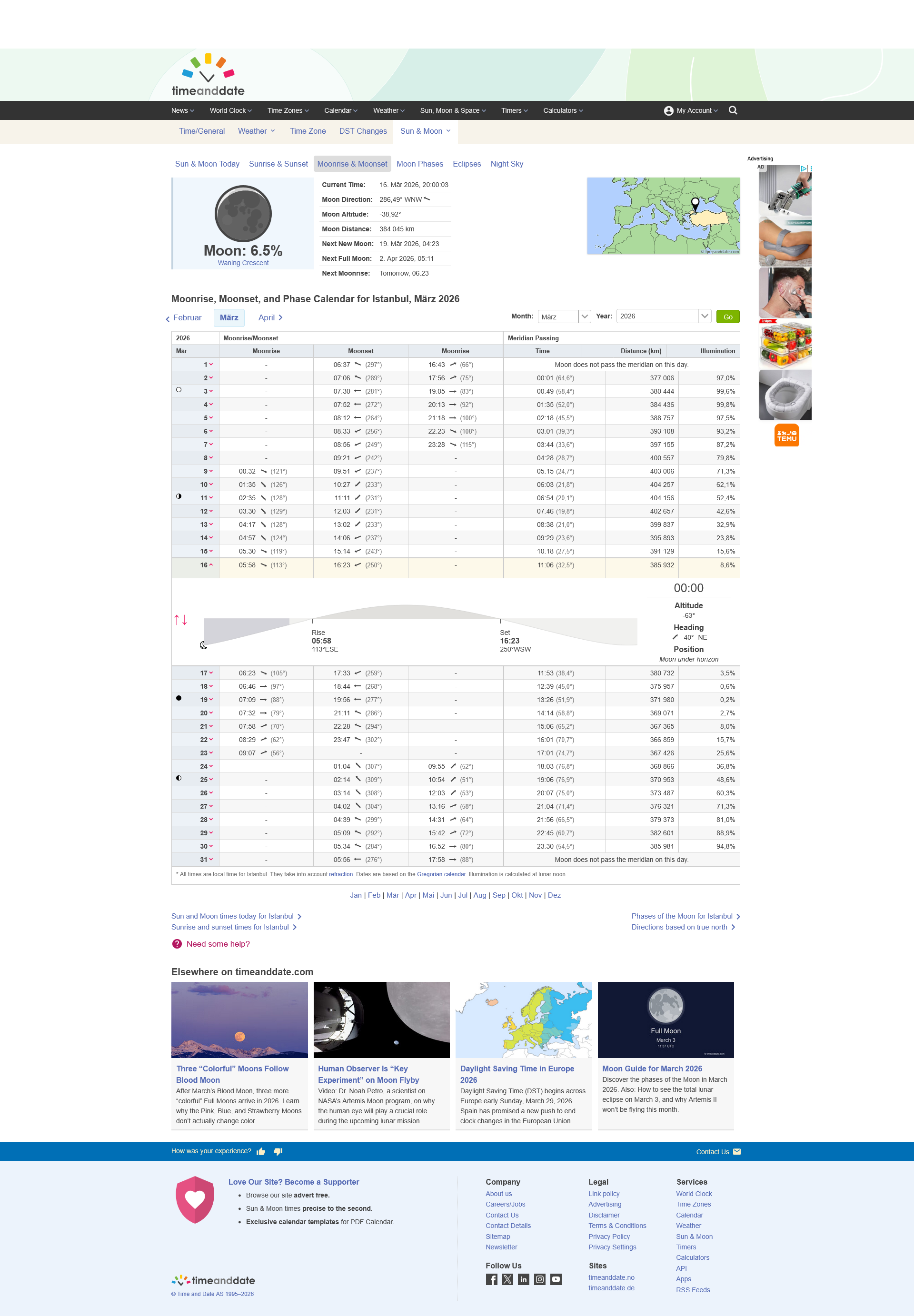914x1316 pixels.
Task: Open the Instagram social icon
Action: pos(539,1279)
